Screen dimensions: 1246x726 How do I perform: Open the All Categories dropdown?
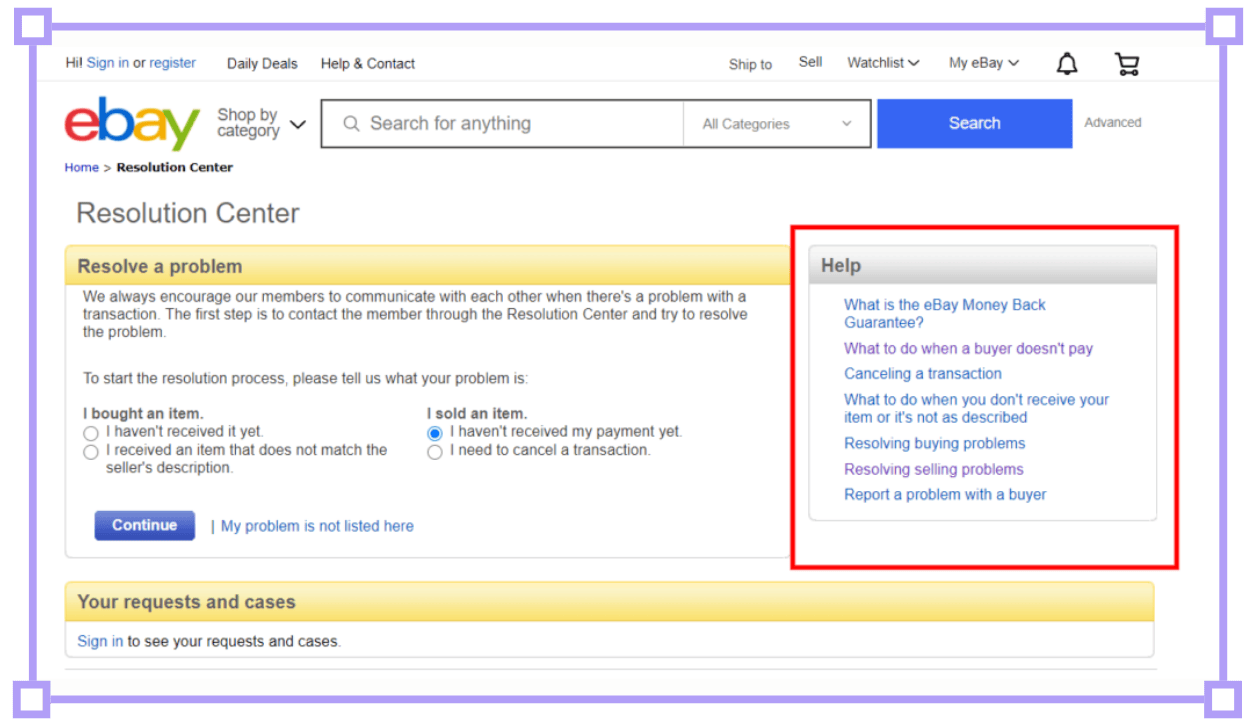[x=777, y=124]
